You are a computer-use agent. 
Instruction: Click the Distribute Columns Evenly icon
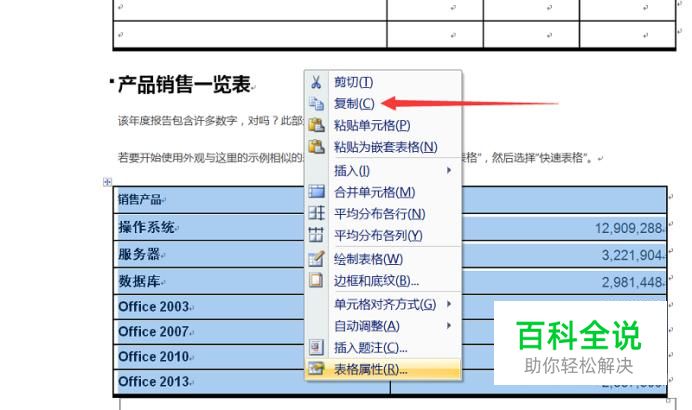(316, 235)
